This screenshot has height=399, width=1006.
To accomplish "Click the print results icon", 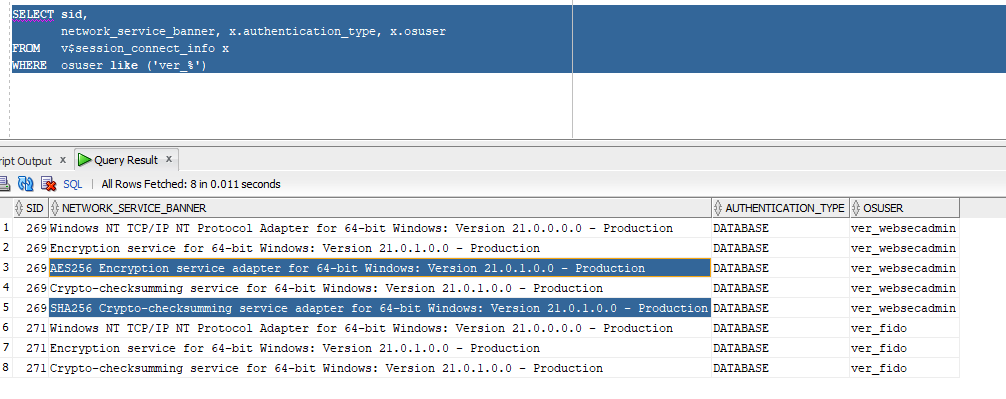I will [4, 184].
